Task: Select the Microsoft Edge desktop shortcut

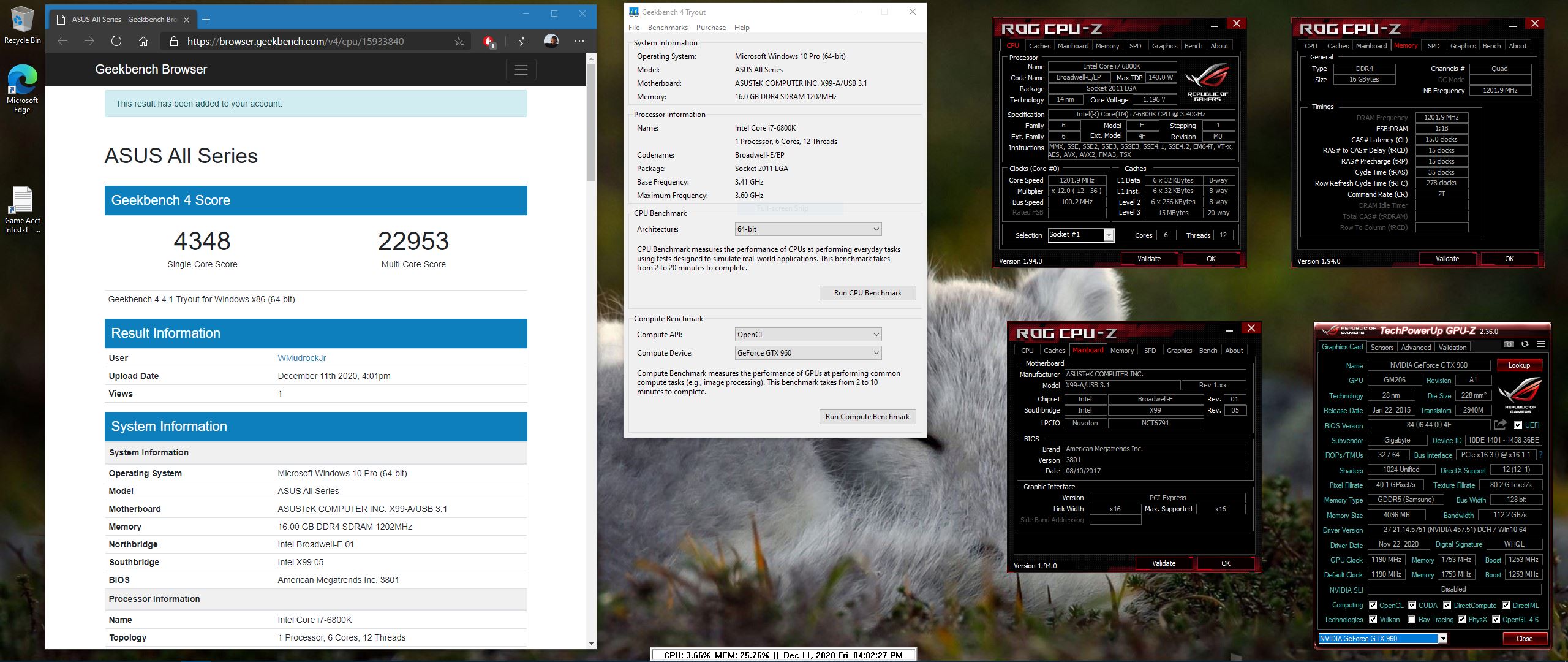Action: (x=22, y=89)
